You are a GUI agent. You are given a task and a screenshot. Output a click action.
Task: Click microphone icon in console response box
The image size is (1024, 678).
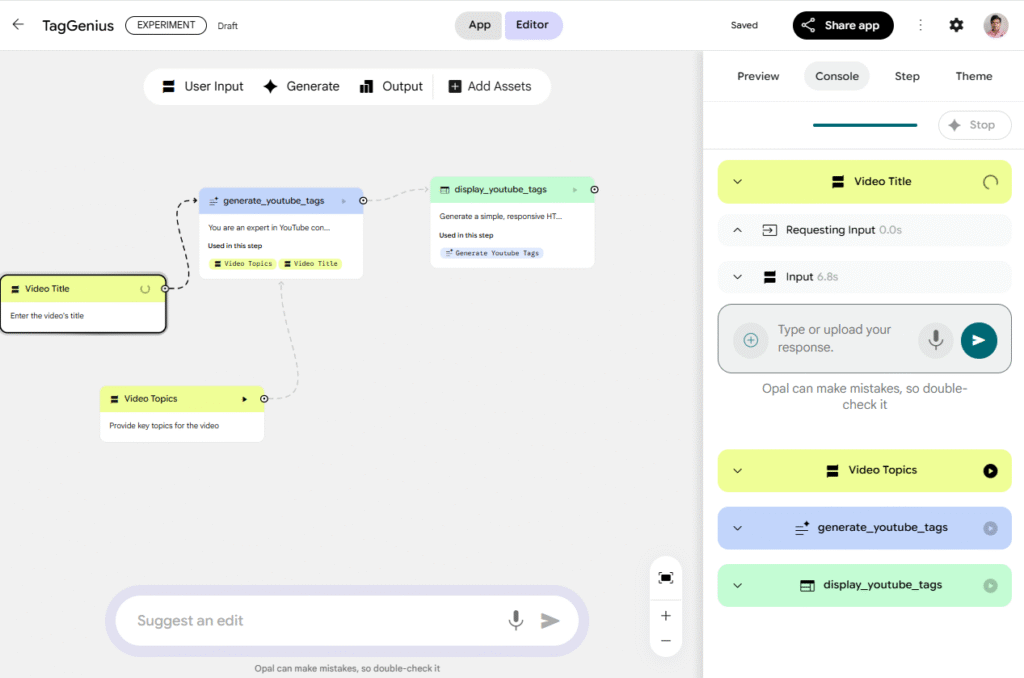pos(936,340)
